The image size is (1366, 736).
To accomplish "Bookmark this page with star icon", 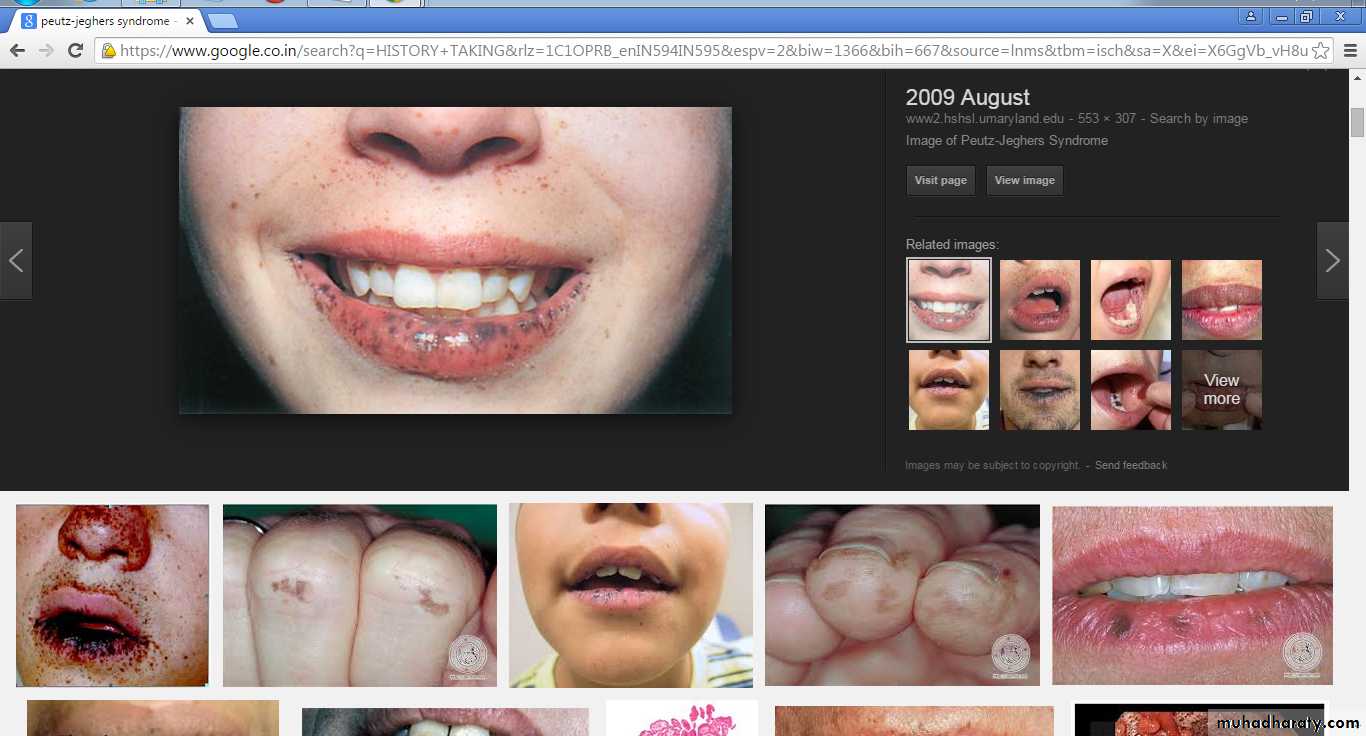I will [1321, 50].
